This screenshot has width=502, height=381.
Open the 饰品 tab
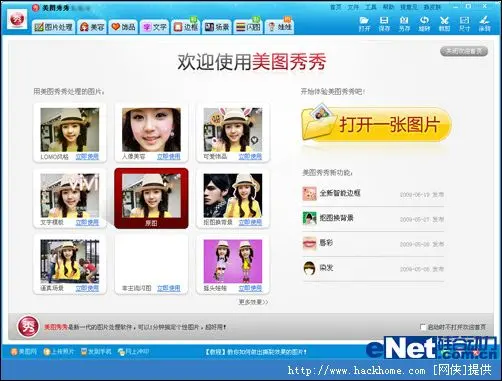[123, 27]
